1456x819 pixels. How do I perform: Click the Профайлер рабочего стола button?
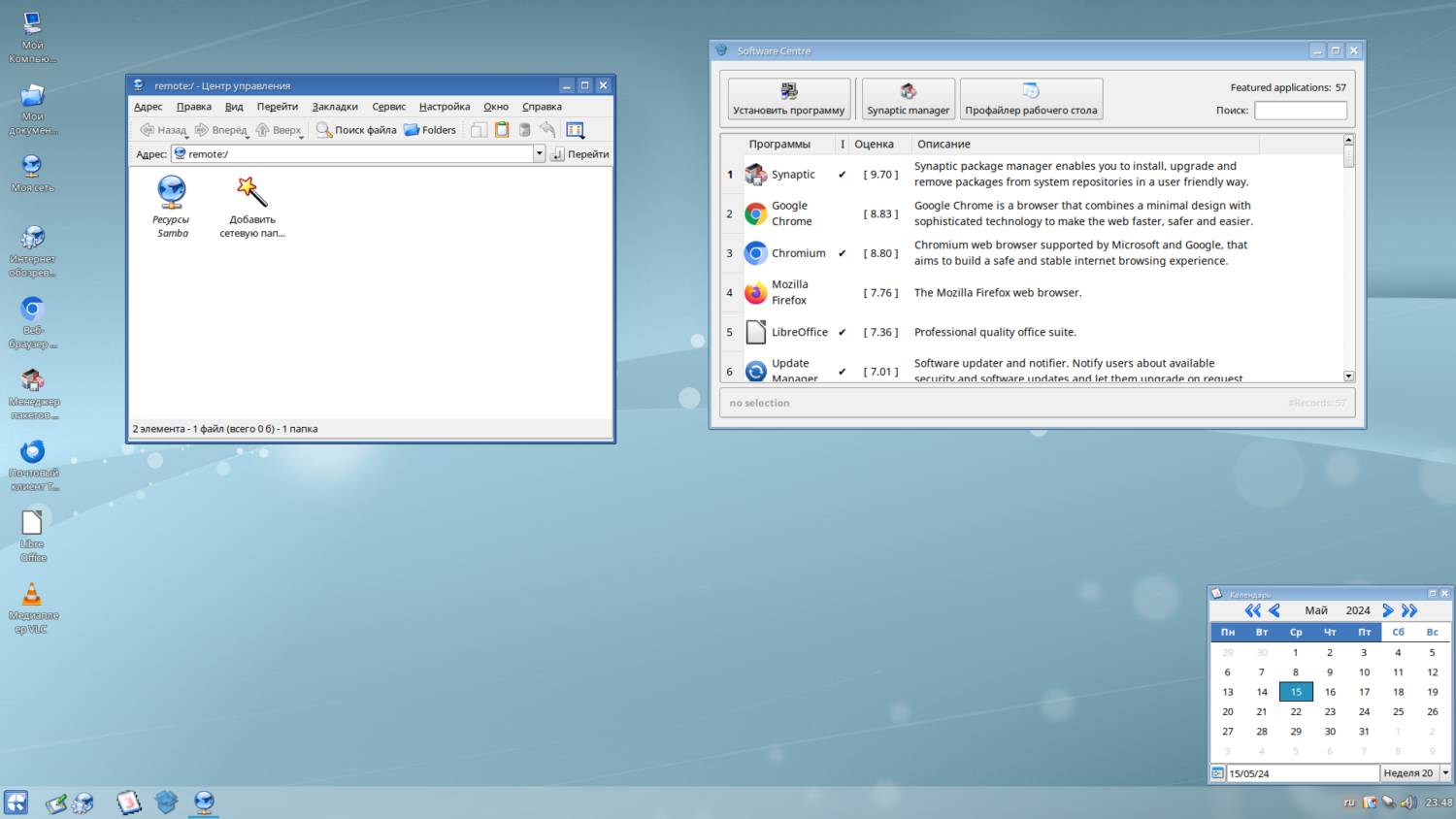pos(1031,99)
